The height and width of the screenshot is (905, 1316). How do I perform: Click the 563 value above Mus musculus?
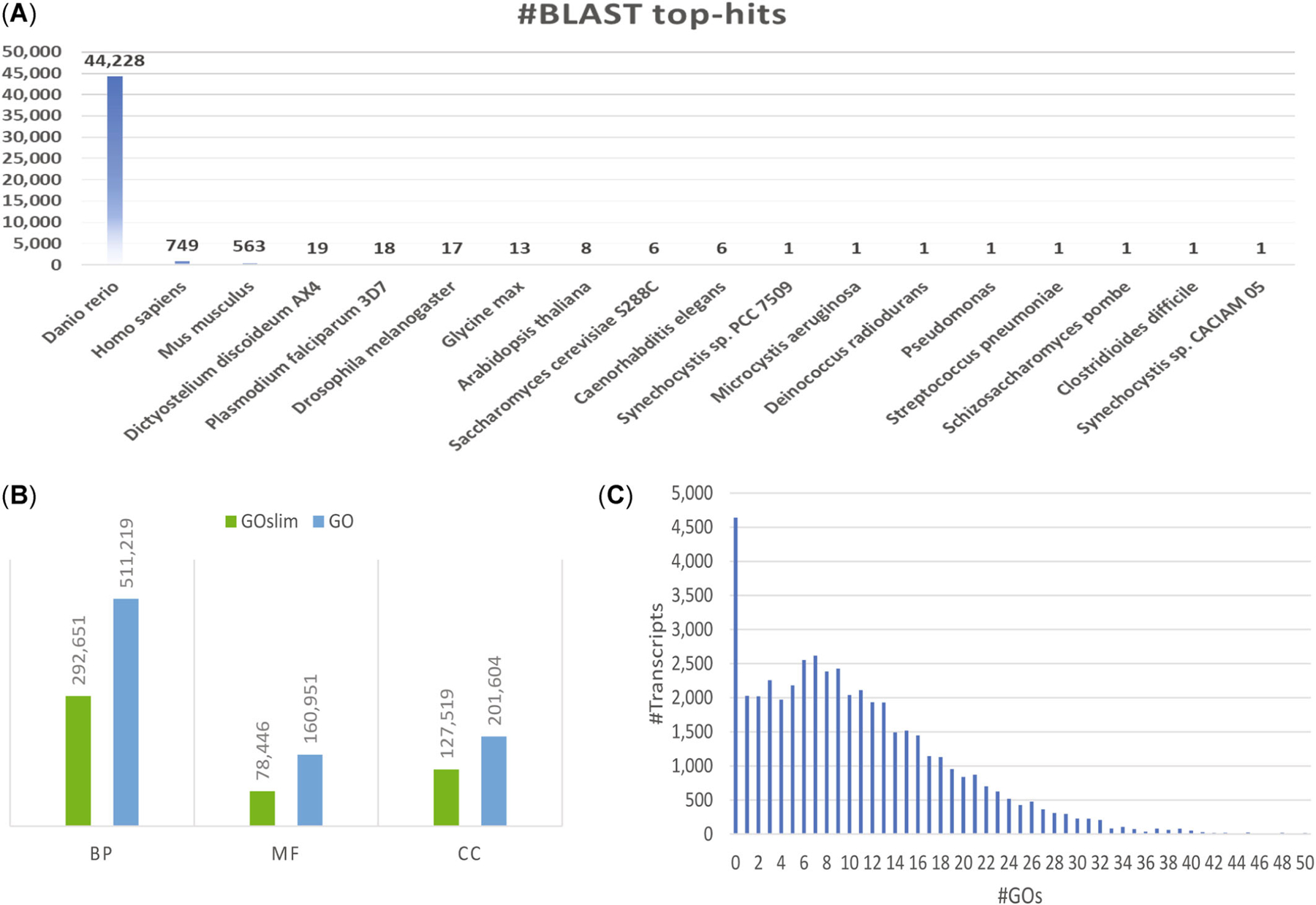[249, 246]
